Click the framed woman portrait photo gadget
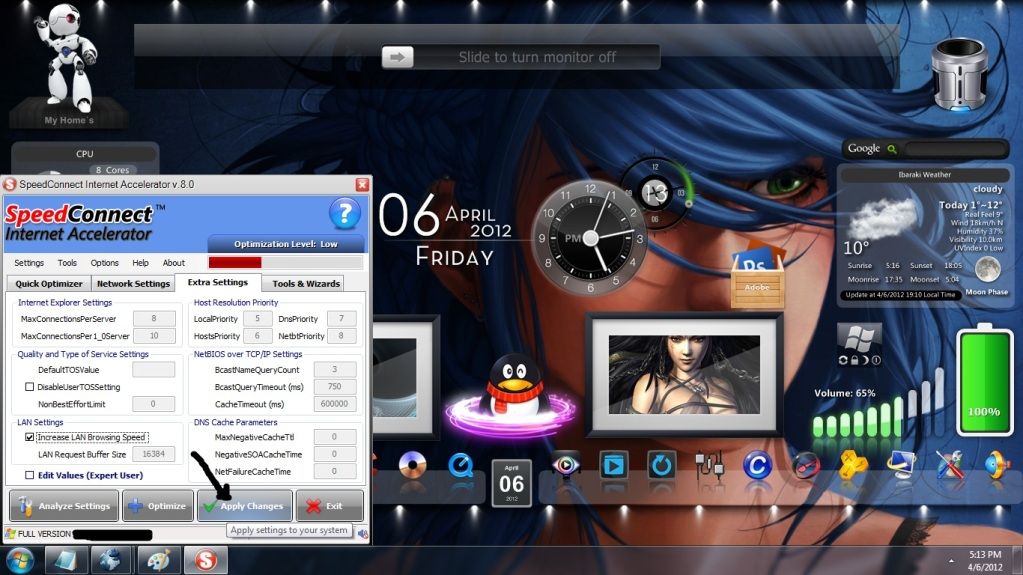This screenshot has height=575, width=1023. tap(684, 375)
